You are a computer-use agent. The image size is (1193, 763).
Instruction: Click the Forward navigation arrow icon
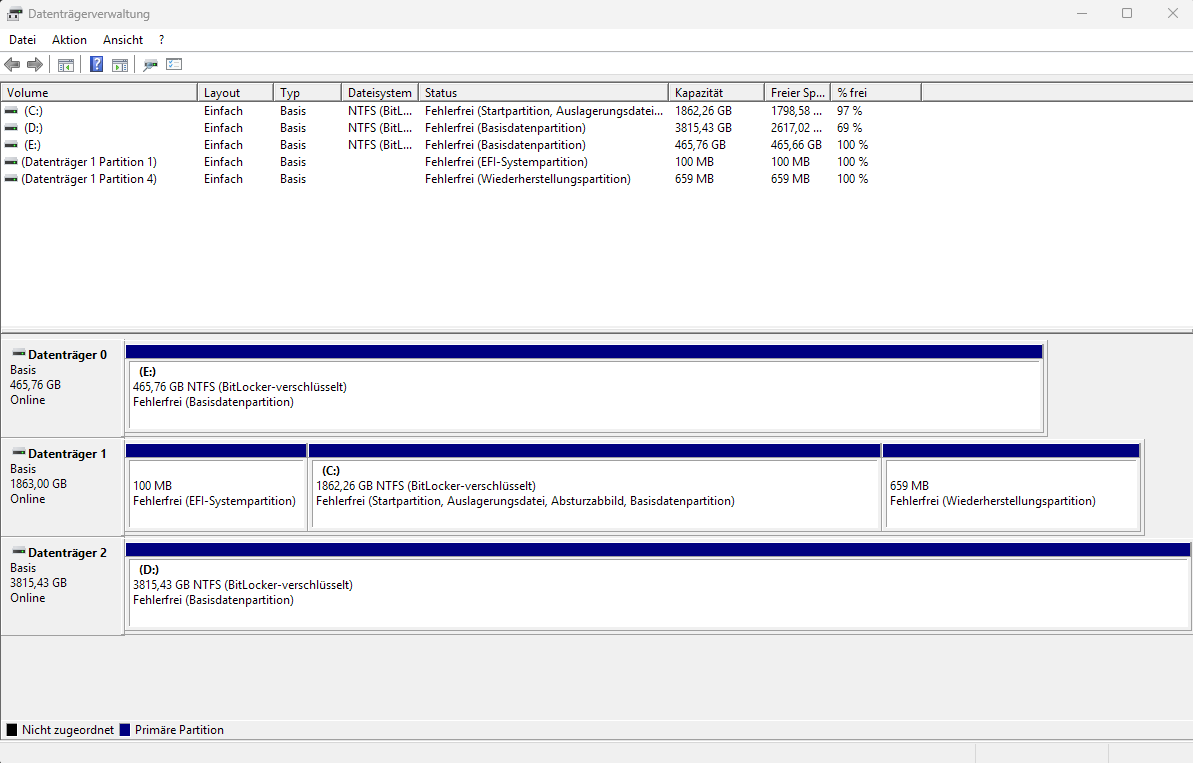pos(33,64)
